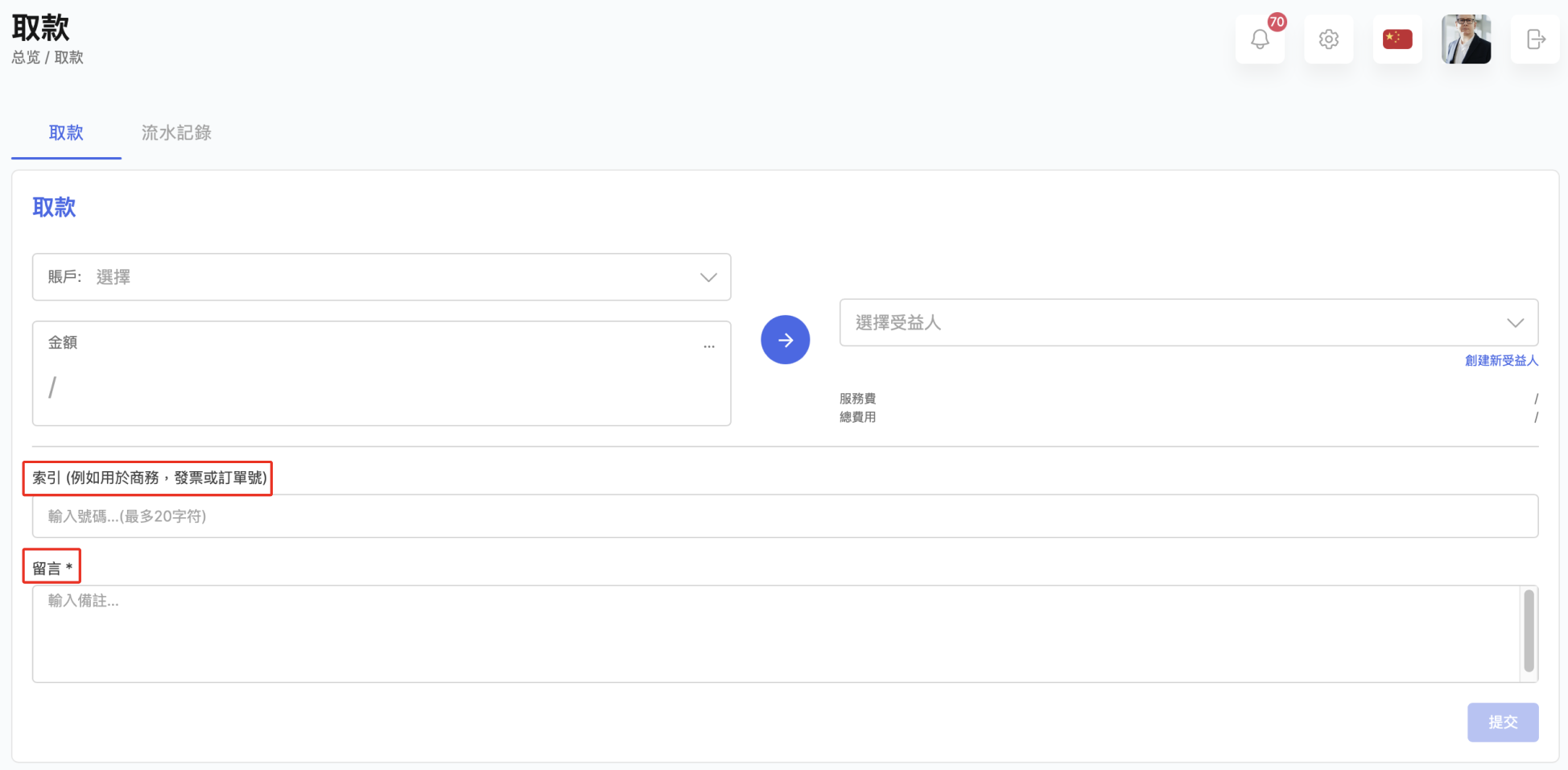Viewport: 1568px width, 770px height.
Task: Expand the 賬戶 account dropdown
Action: [382, 277]
